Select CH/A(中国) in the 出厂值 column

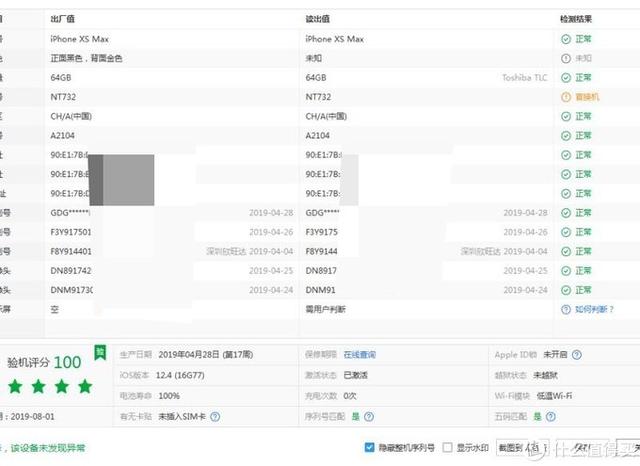point(71,116)
